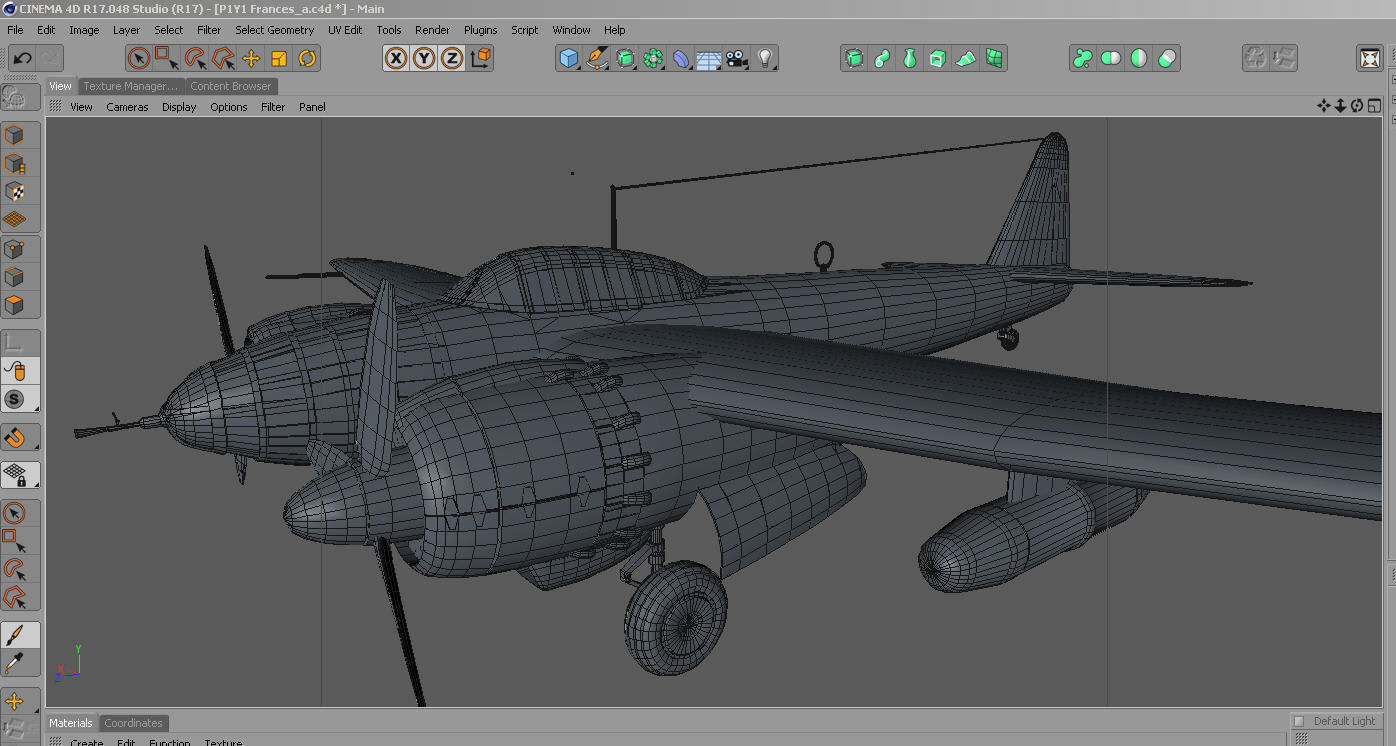
Task: Open the materials Texture menu
Action: click(x=223, y=742)
